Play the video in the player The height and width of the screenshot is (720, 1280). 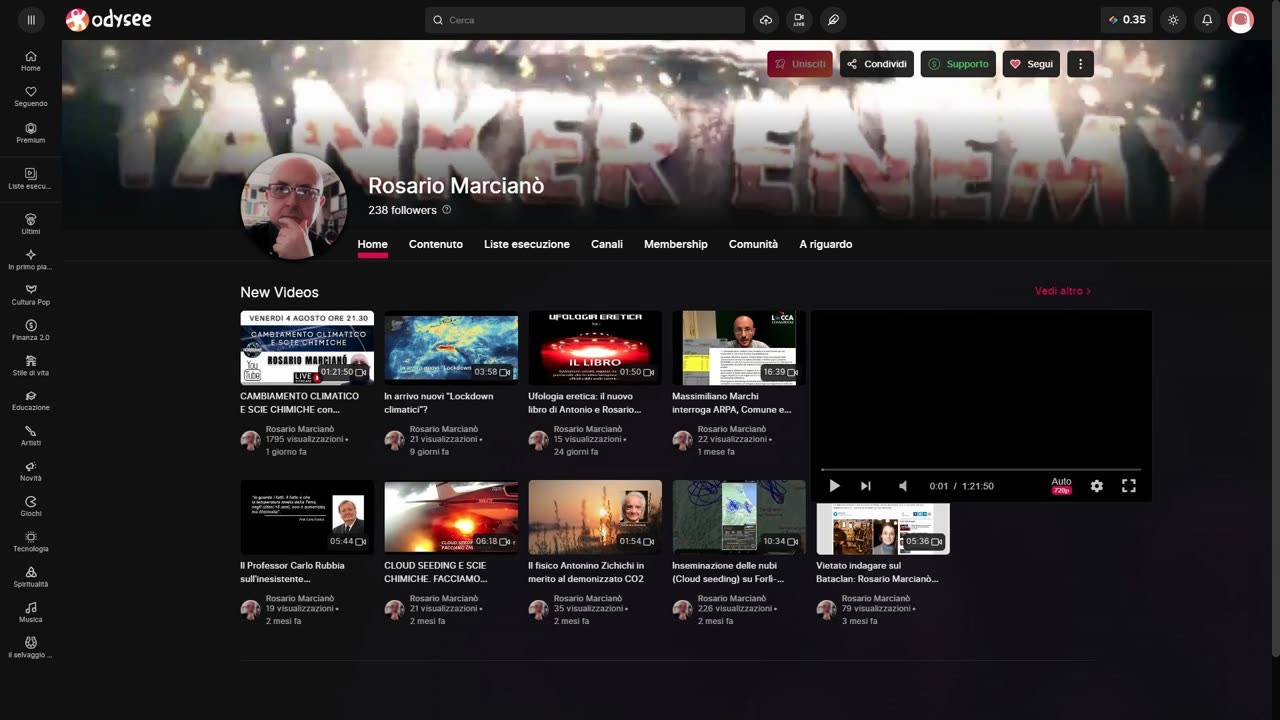[x=834, y=486]
